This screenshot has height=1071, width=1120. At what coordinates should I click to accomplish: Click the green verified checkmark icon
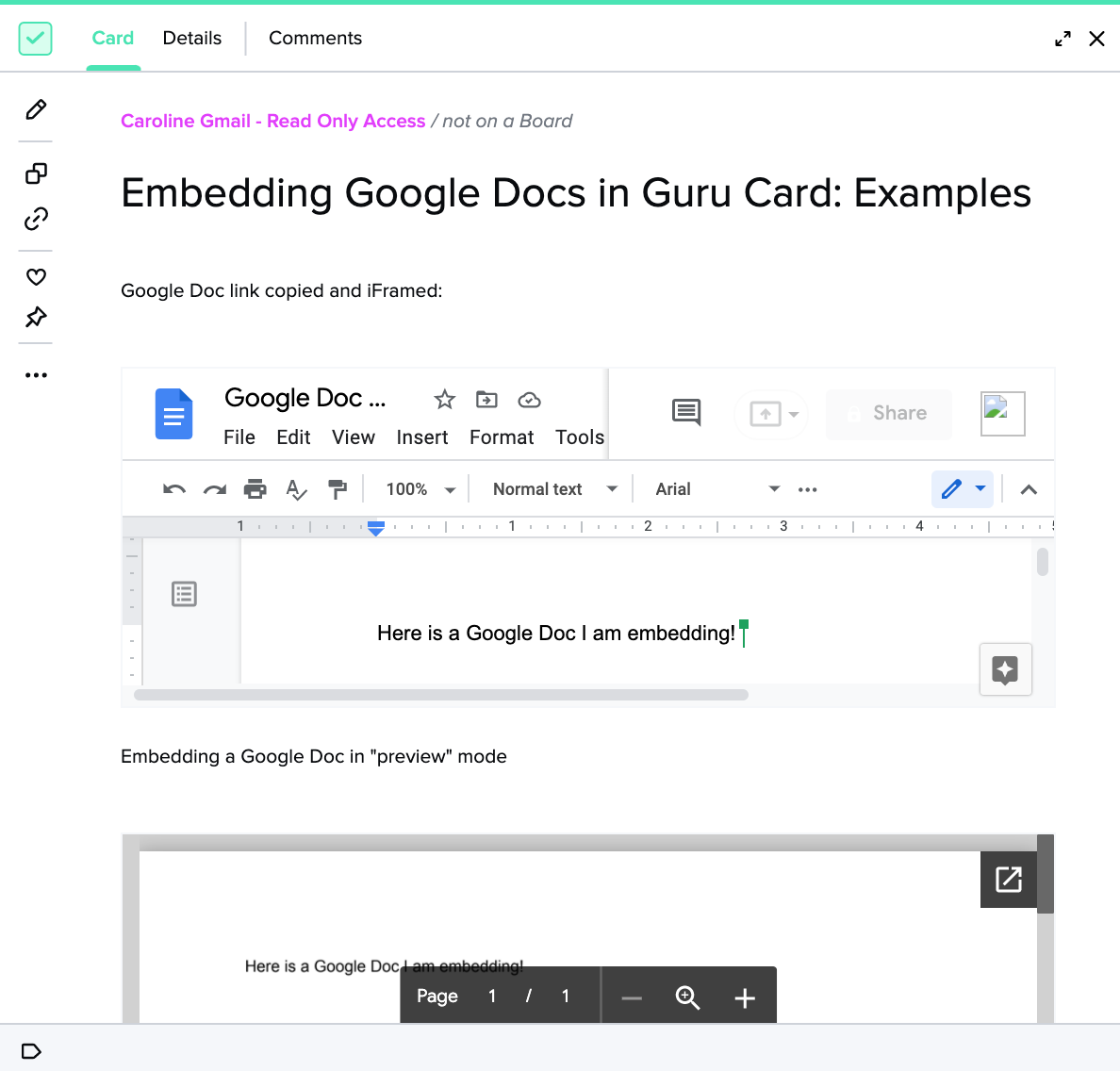35,38
